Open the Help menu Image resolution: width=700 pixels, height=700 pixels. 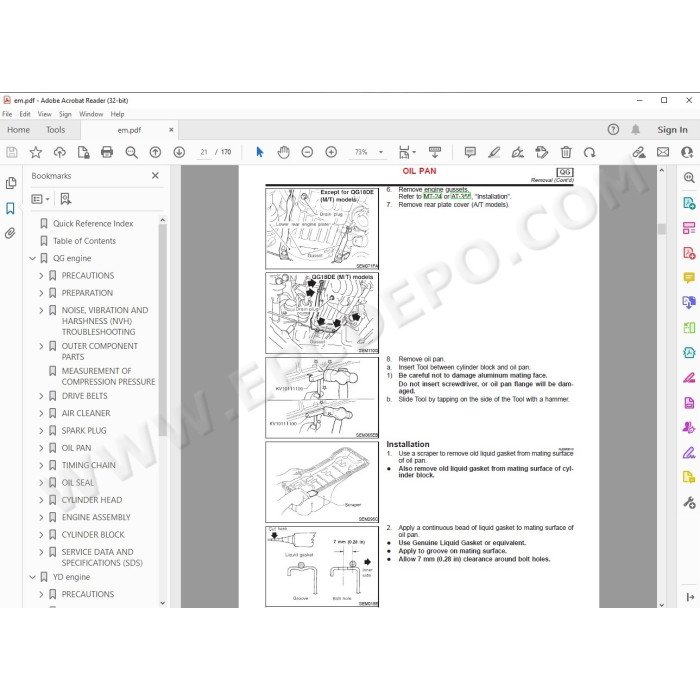117,114
